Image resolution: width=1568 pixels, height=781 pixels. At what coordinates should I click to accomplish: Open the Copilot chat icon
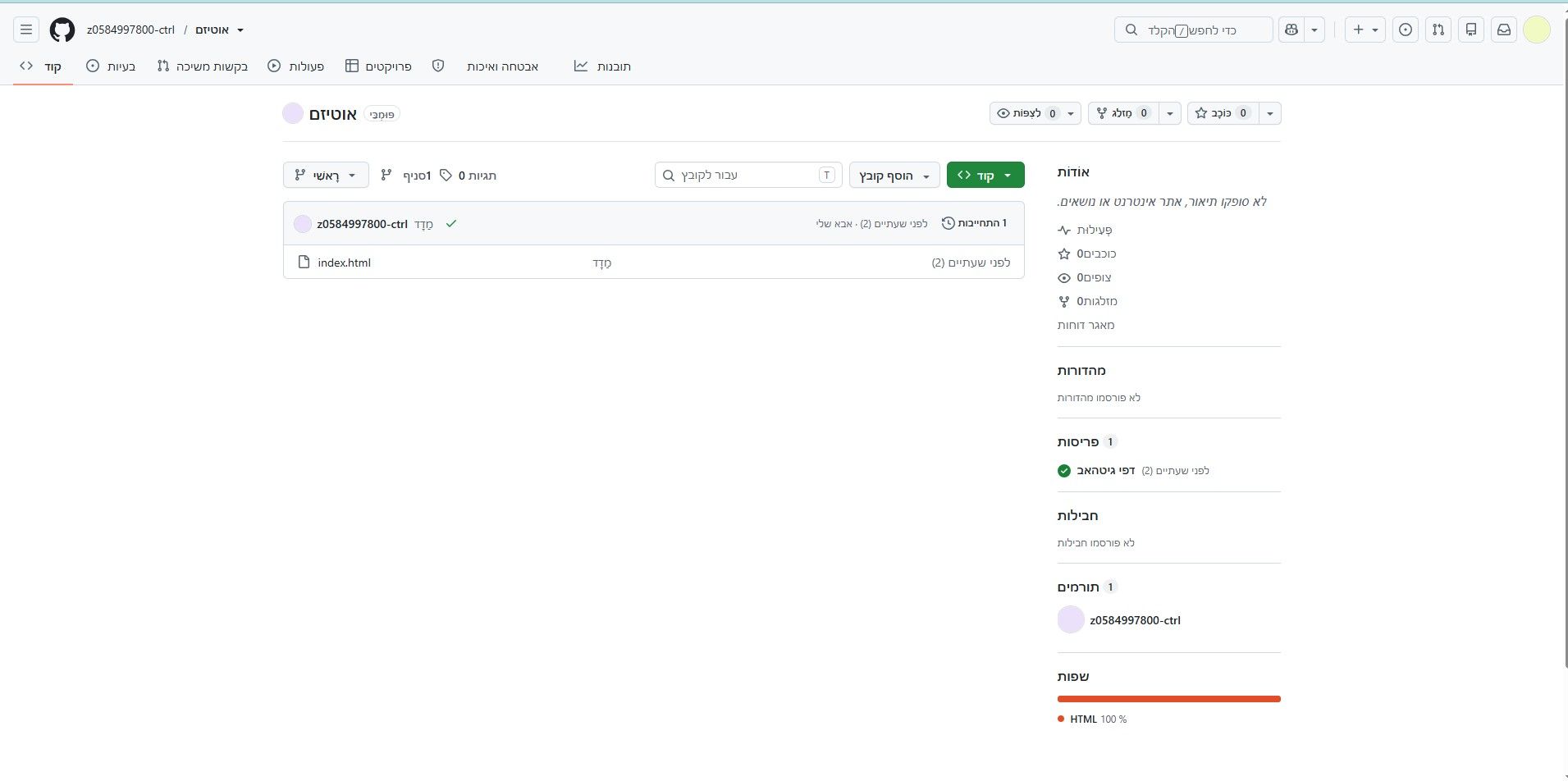[1291, 30]
